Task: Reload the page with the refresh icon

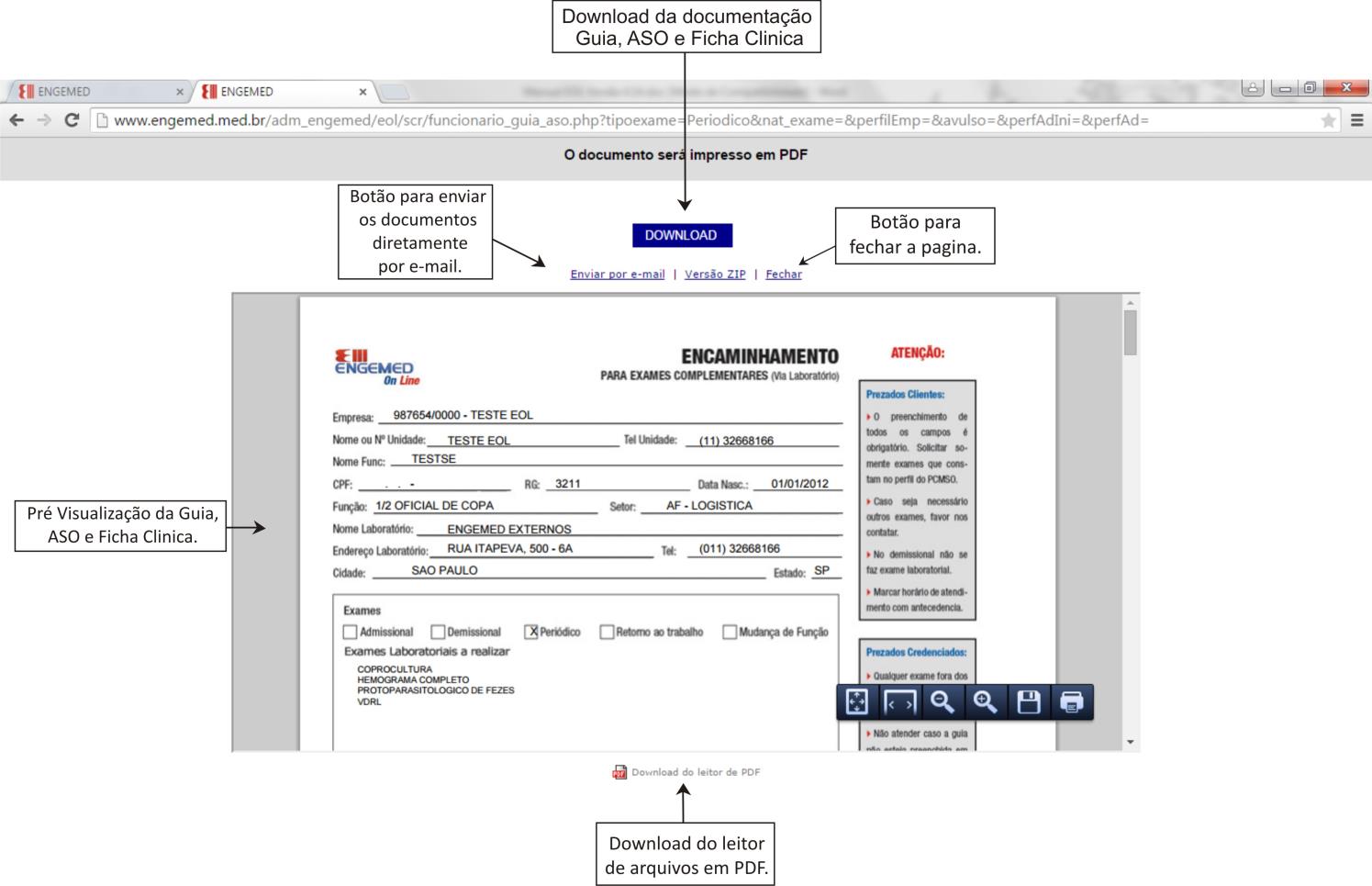Action: click(x=72, y=120)
